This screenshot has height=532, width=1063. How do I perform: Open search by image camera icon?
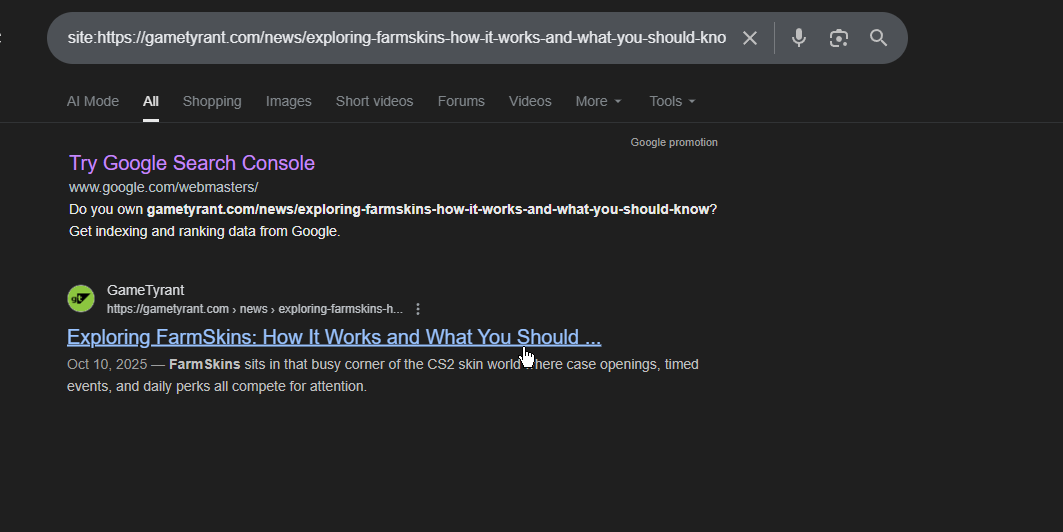839,38
